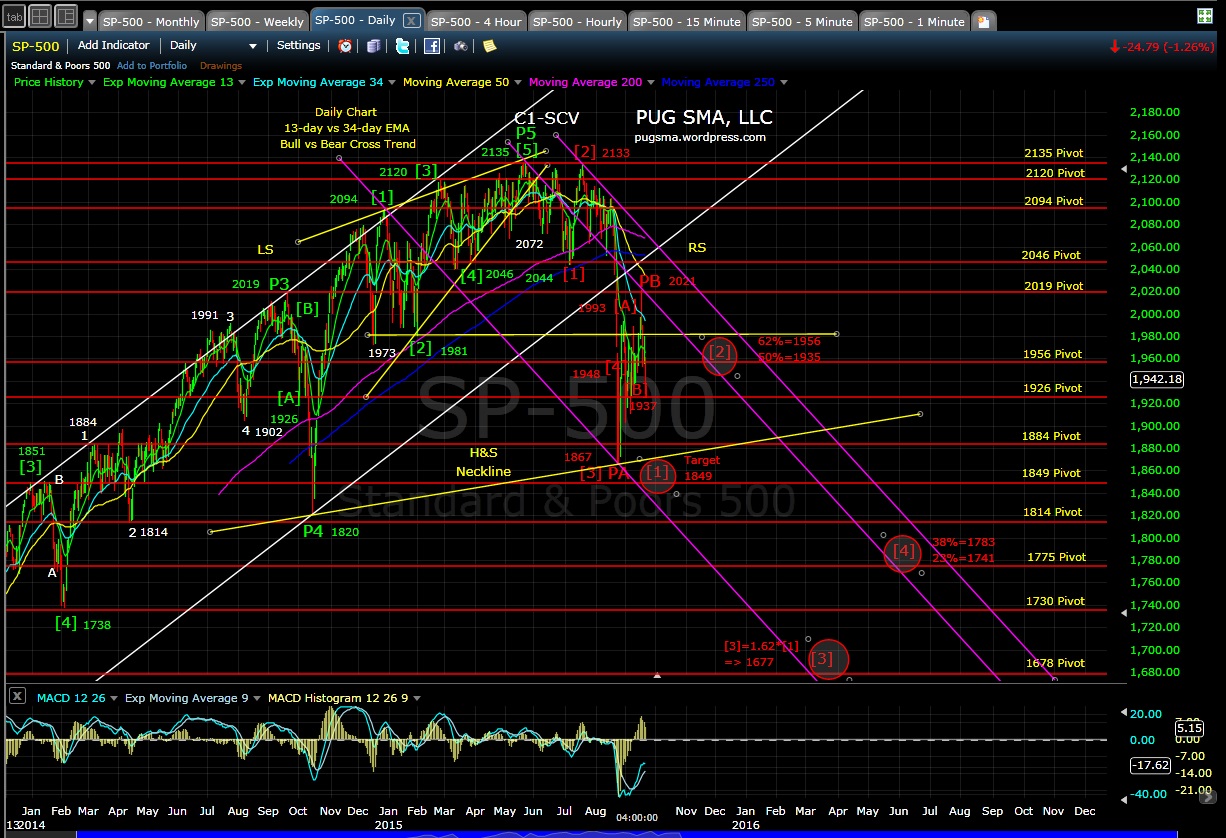The height and width of the screenshot is (838, 1226).
Task: Select the split-pane layout icon
Action: click(x=65, y=16)
